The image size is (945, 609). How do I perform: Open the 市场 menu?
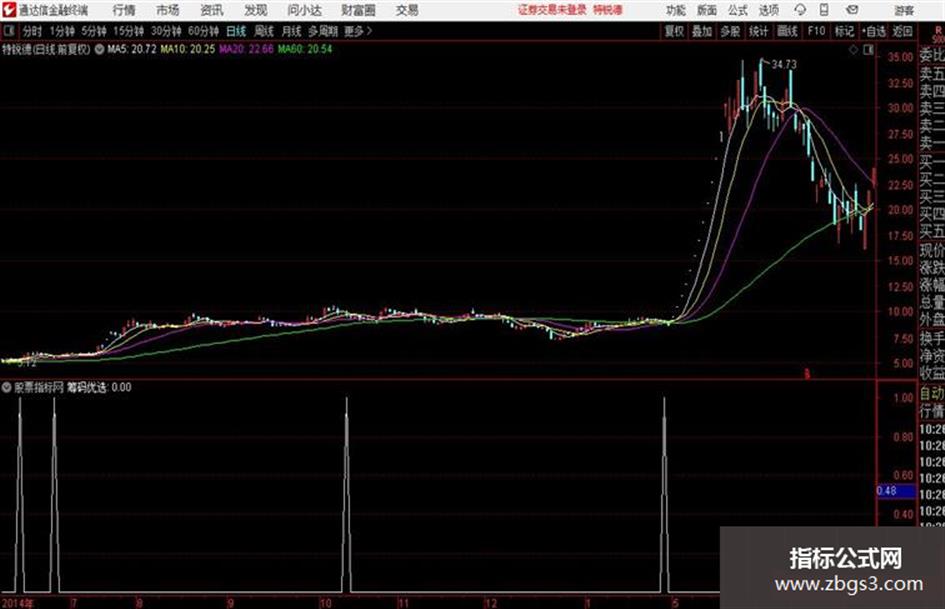pos(168,10)
